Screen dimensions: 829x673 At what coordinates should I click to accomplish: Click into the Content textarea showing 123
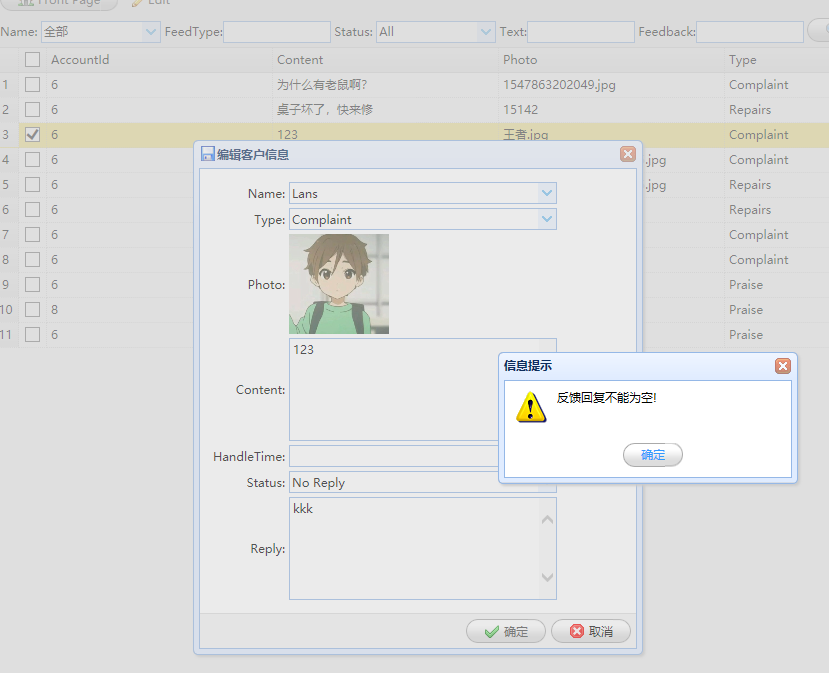(394, 390)
